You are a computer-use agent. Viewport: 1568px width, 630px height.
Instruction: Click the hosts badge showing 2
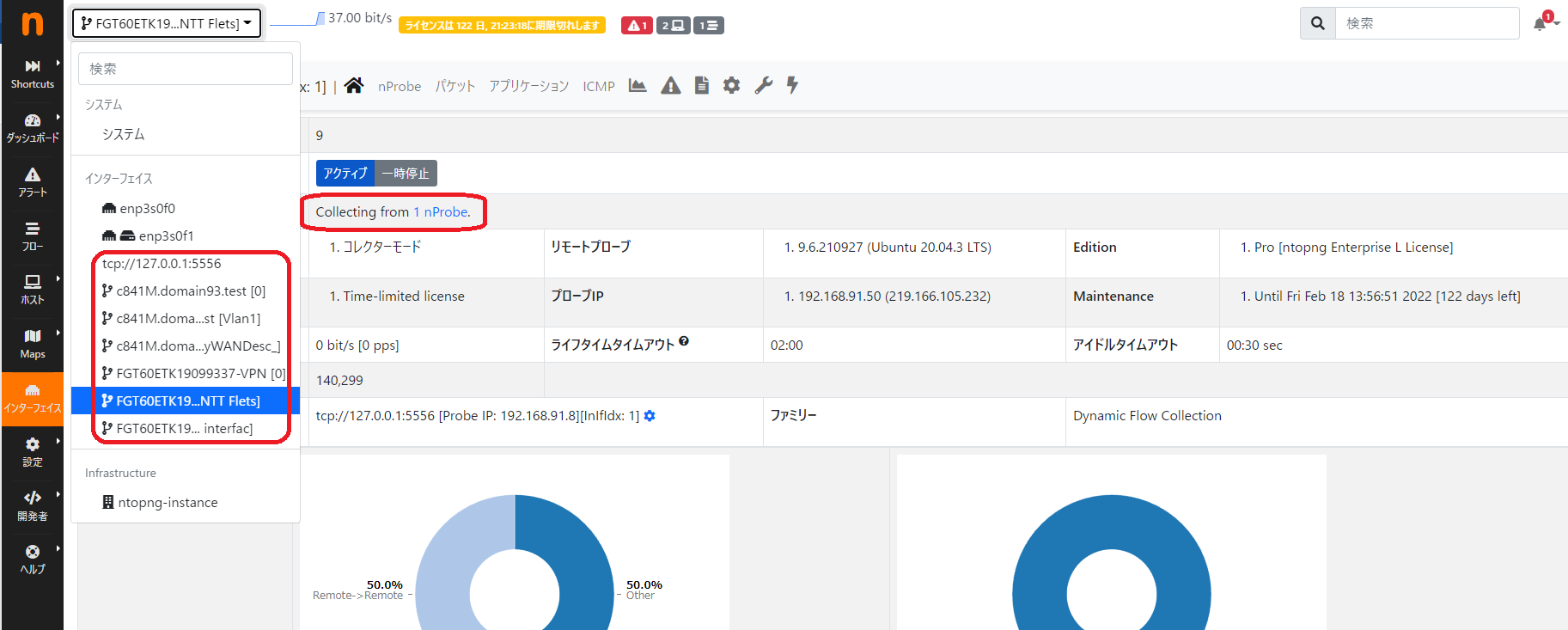point(673,25)
